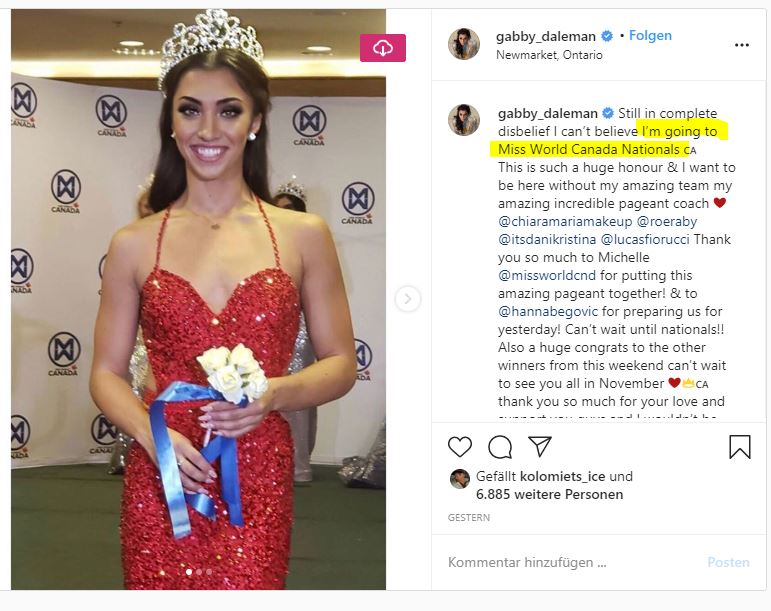Click the caption author avatar
Viewport: 771px width, 611px height.
[x=464, y=120]
